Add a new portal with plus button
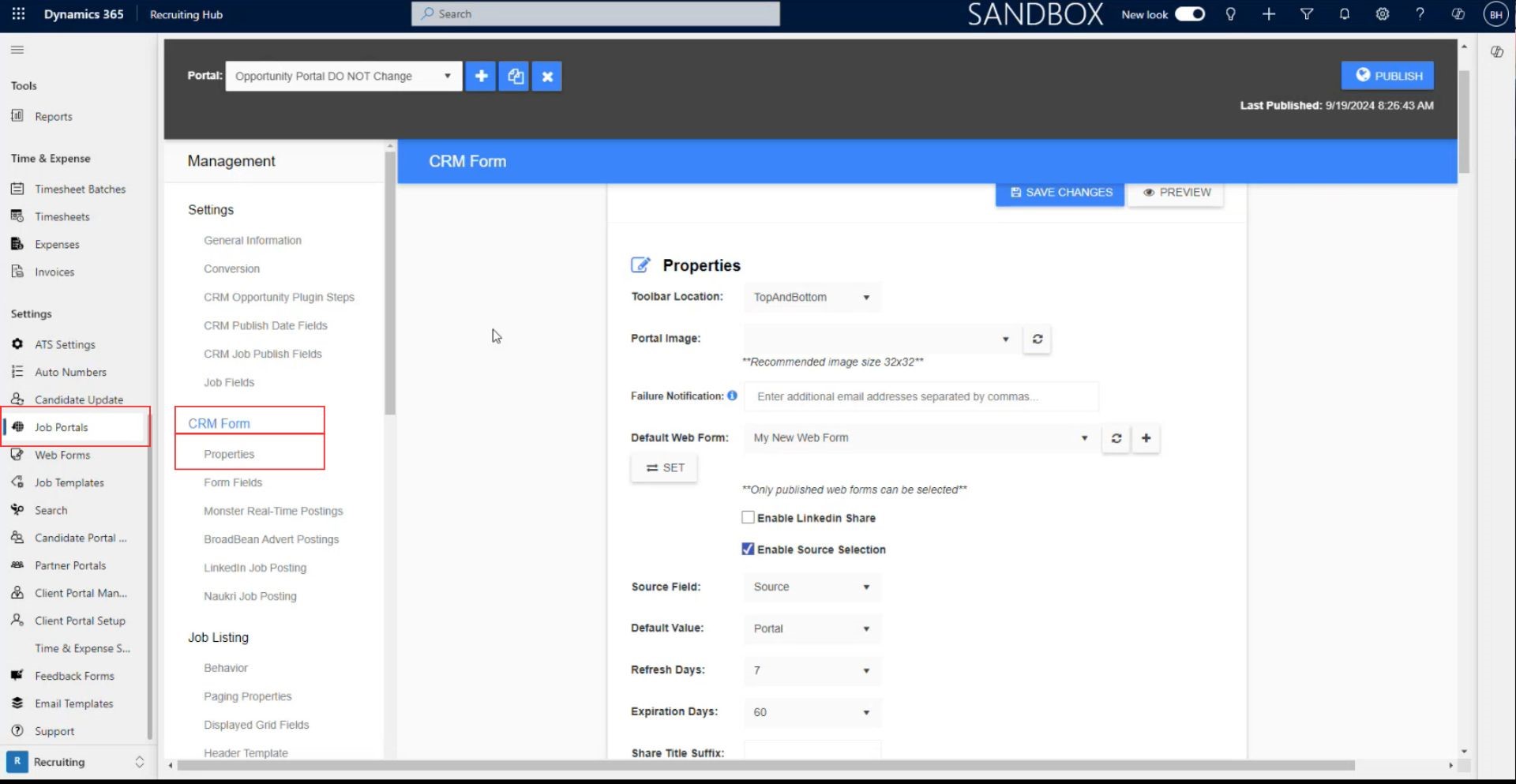1516x784 pixels. tap(481, 77)
